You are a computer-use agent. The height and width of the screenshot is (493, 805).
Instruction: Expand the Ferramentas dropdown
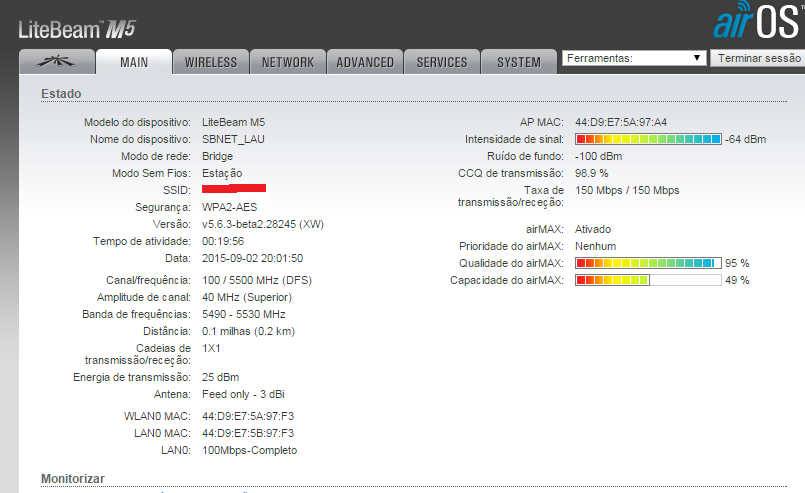634,58
